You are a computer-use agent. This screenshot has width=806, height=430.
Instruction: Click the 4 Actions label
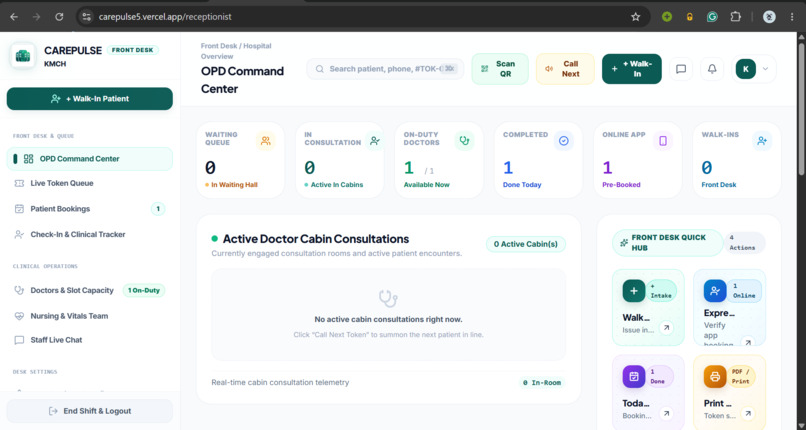742,242
